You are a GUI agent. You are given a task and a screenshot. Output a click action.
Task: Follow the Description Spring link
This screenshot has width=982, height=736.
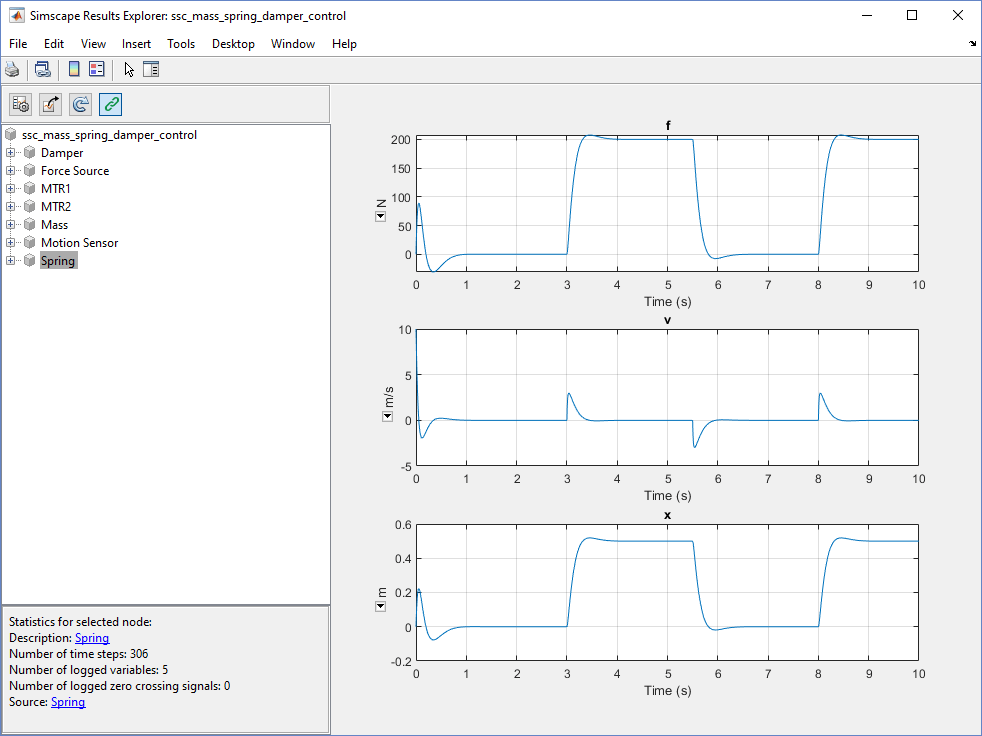(92, 638)
